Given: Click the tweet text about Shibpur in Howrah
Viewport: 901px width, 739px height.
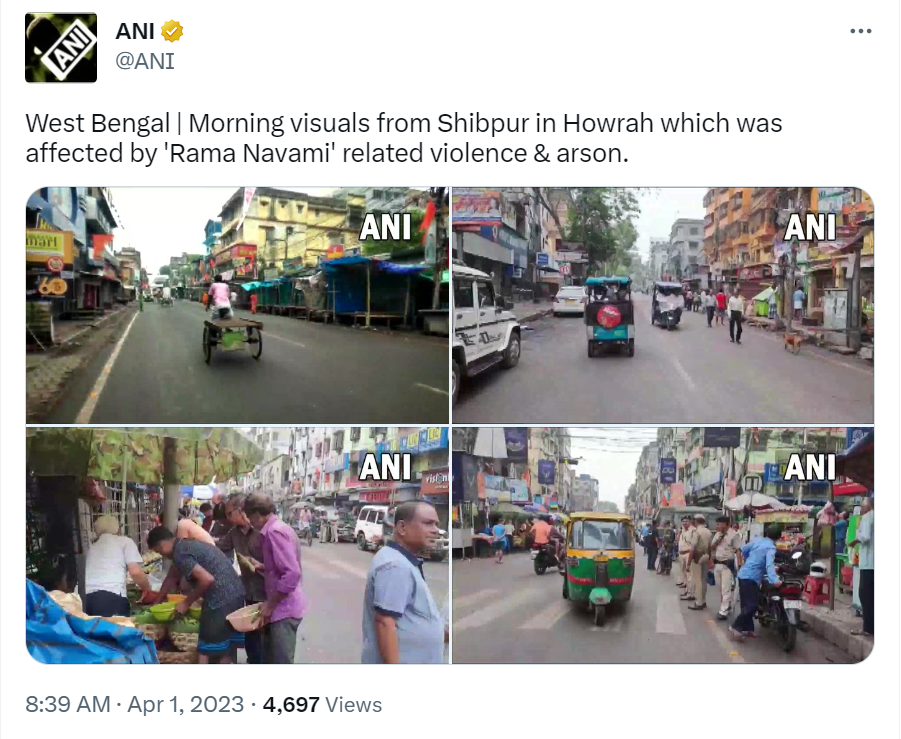Looking at the screenshot, I should click(x=403, y=138).
